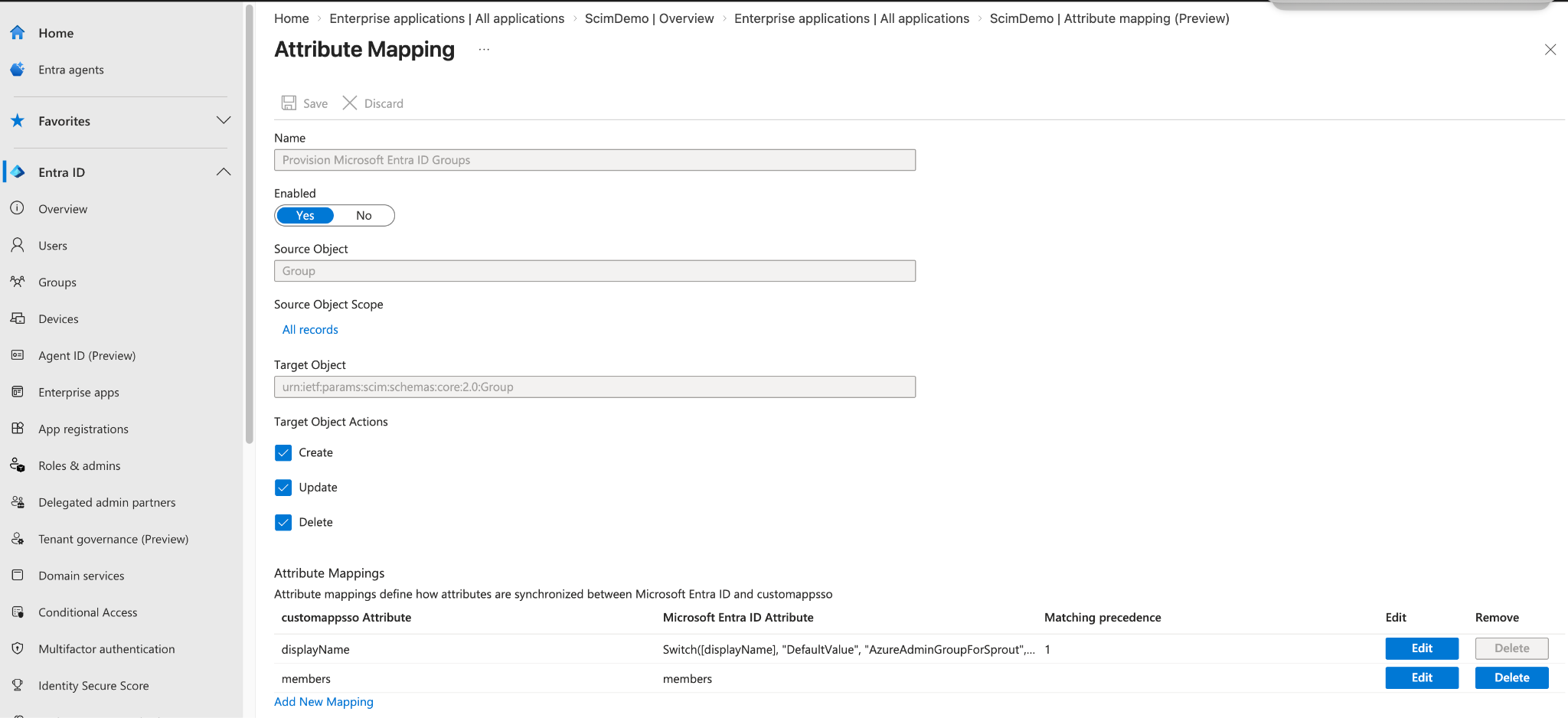The height and width of the screenshot is (718, 1568).
Task: Click the Home icon in sidebar
Action: click(x=18, y=33)
